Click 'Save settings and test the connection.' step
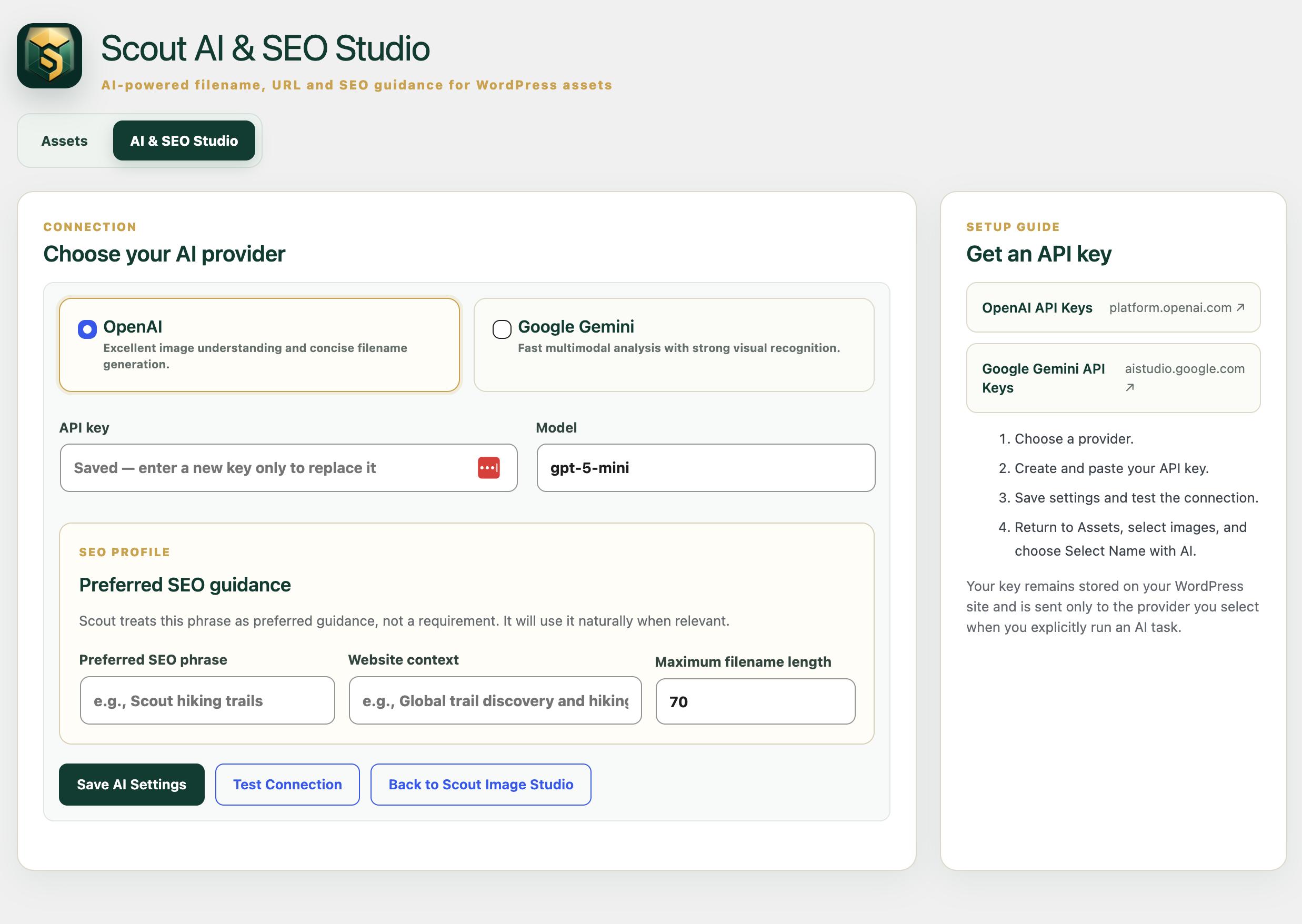This screenshot has height=924, width=1302. click(1136, 498)
